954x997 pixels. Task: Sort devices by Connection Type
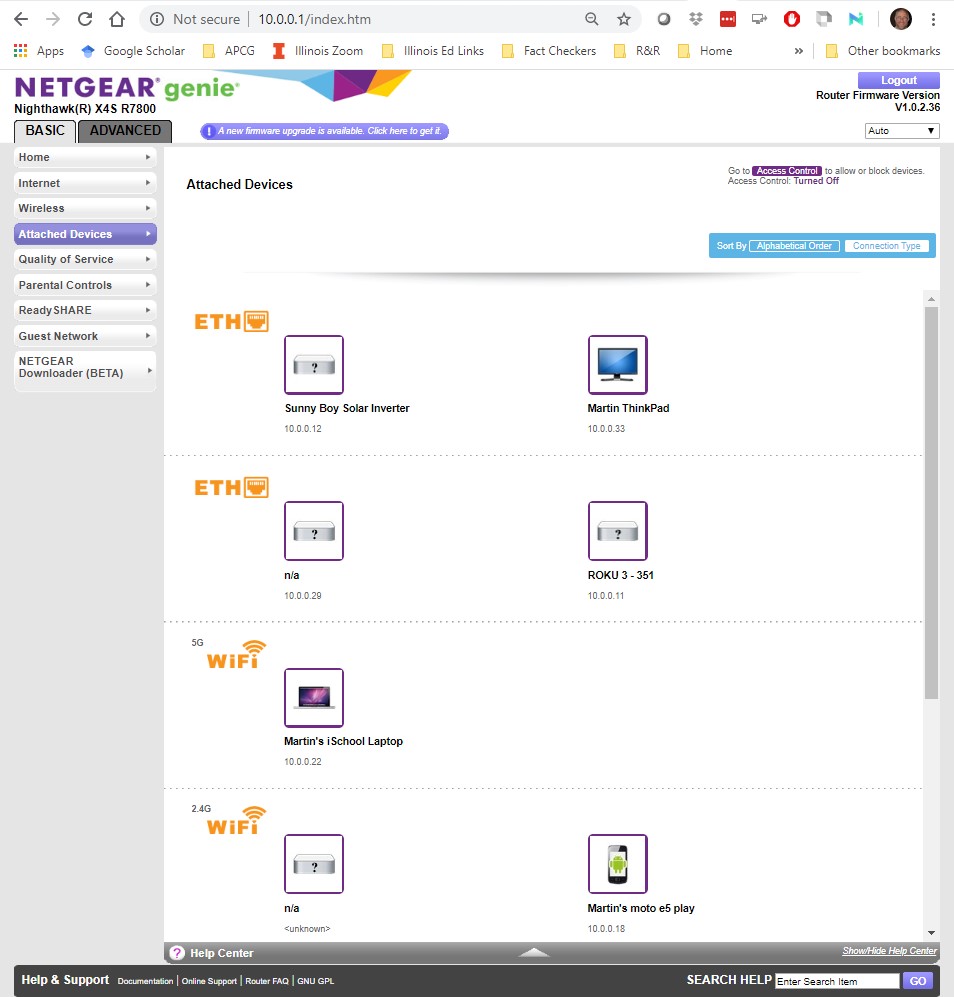click(887, 246)
